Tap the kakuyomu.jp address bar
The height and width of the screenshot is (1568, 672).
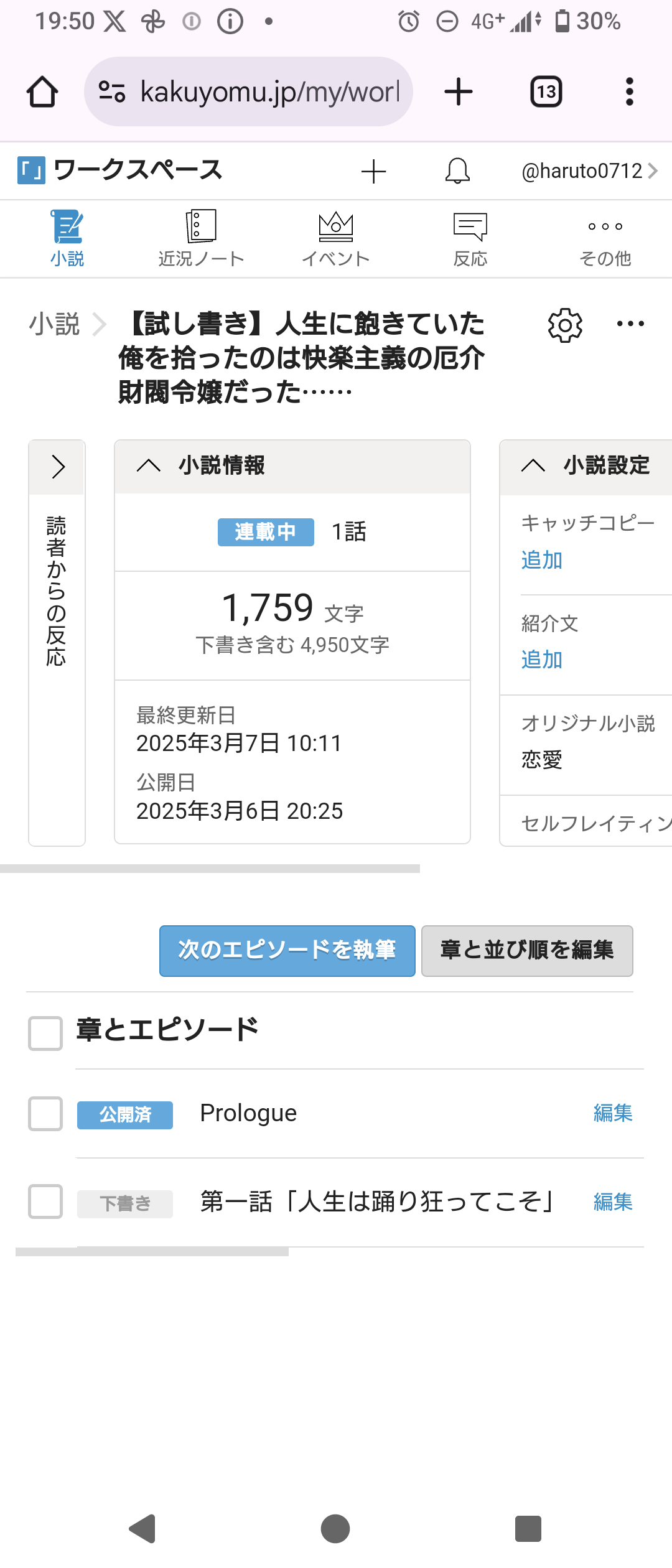pos(249,92)
